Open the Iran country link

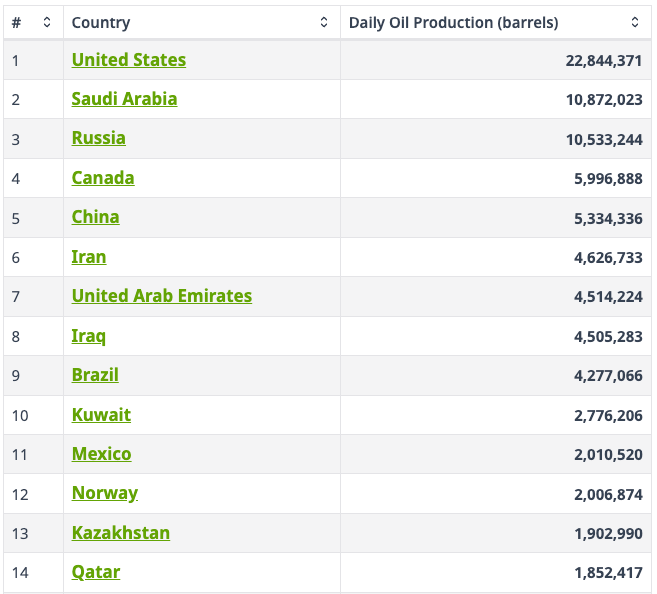coord(89,257)
